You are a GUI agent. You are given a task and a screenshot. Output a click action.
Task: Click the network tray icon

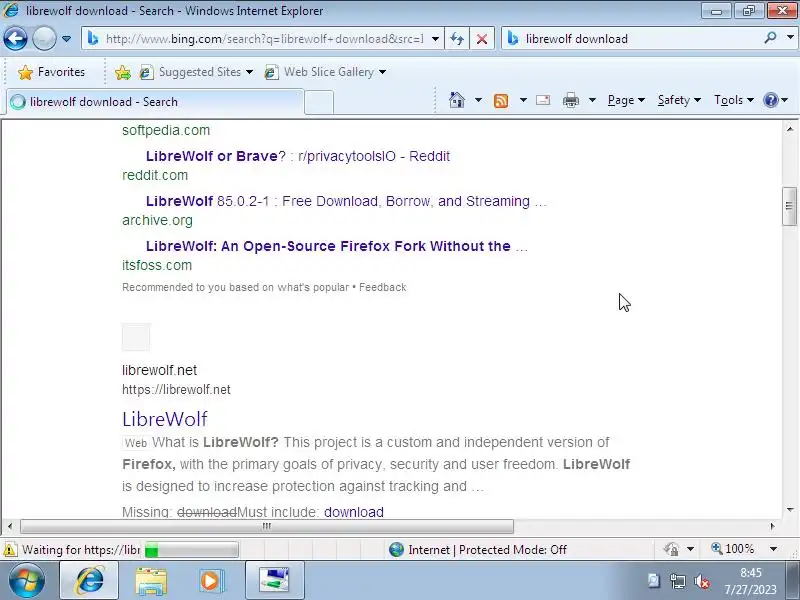678,581
